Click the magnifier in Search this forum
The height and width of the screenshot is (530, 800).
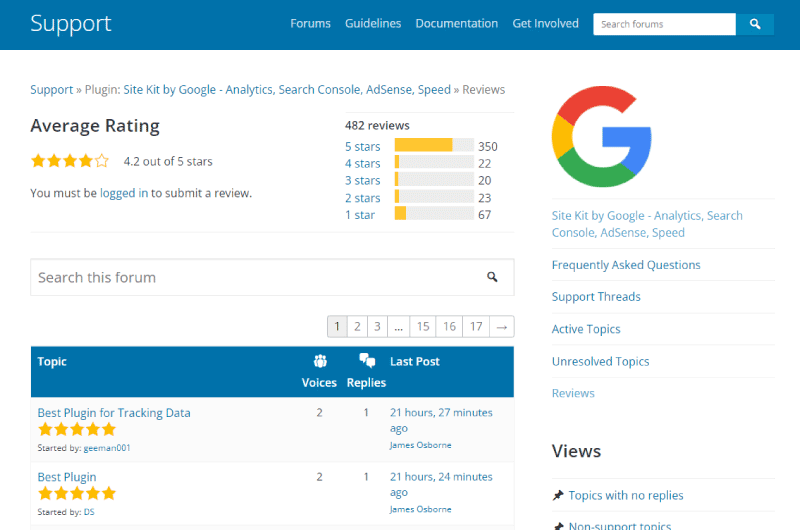pos(492,277)
